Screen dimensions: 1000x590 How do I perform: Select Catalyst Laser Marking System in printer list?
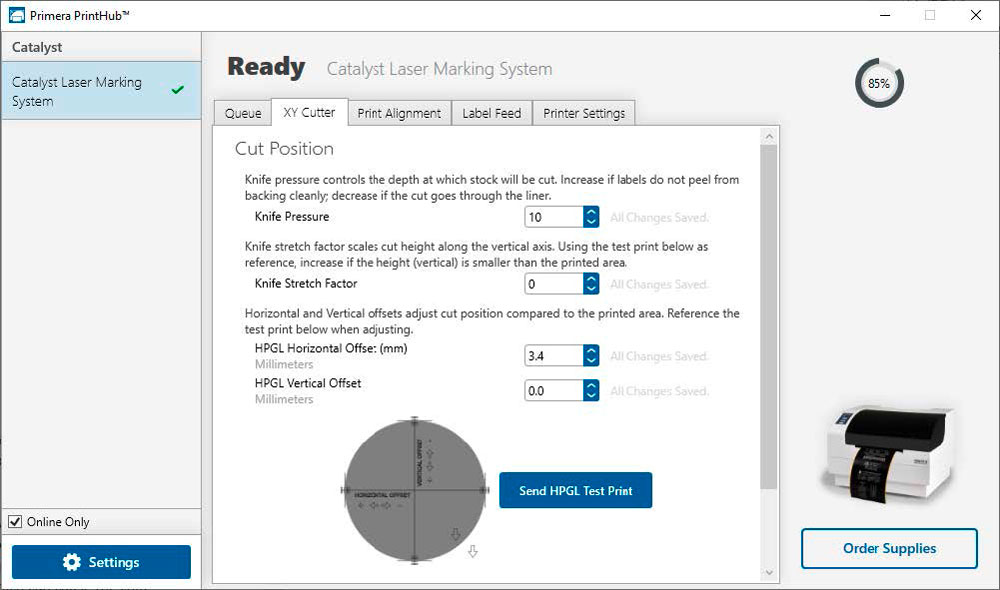(x=101, y=91)
